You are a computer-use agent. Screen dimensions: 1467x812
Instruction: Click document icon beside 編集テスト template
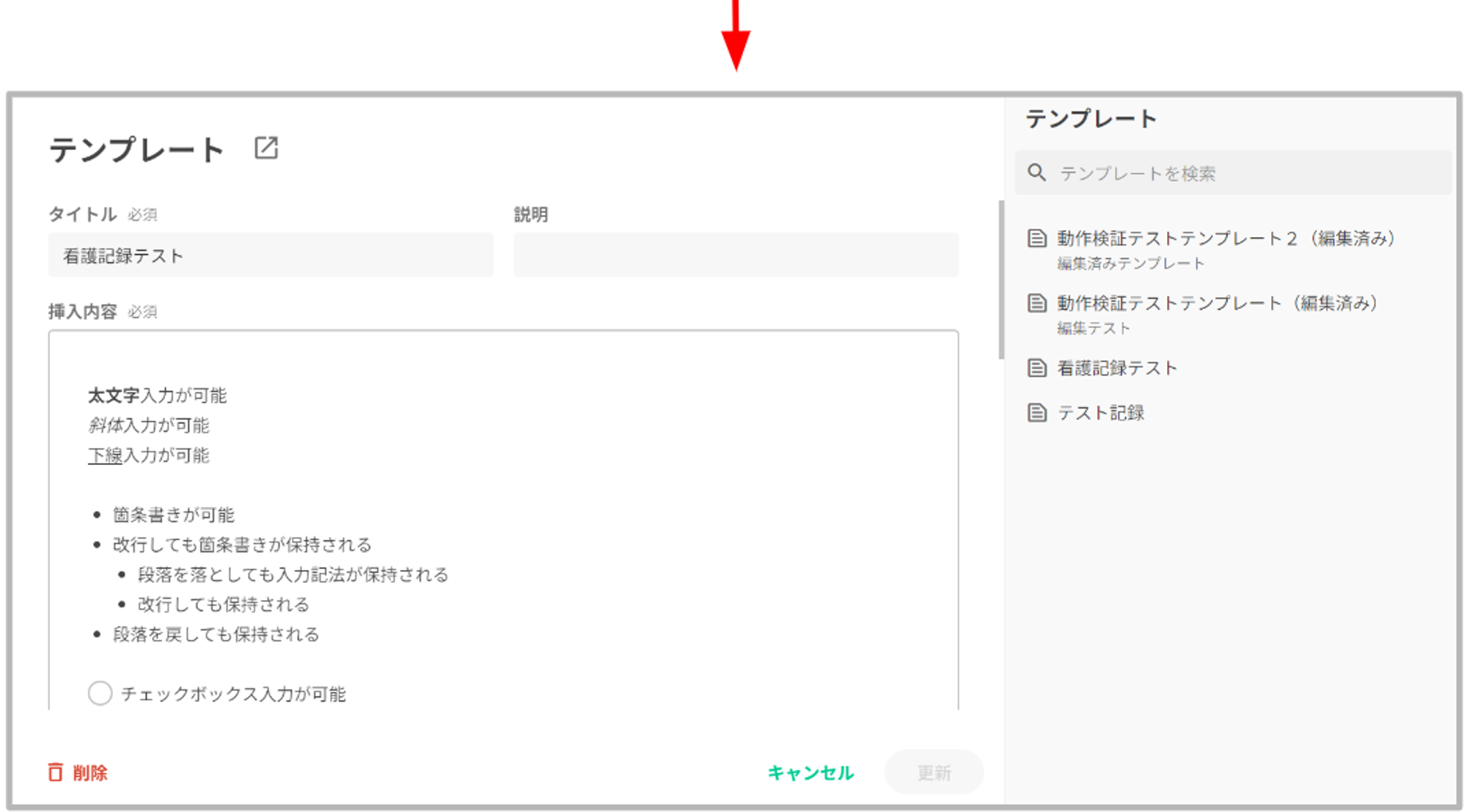(1036, 303)
